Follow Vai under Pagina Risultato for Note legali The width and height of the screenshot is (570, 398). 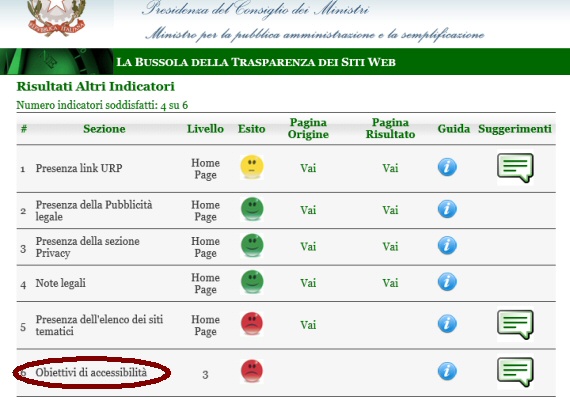tap(390, 283)
